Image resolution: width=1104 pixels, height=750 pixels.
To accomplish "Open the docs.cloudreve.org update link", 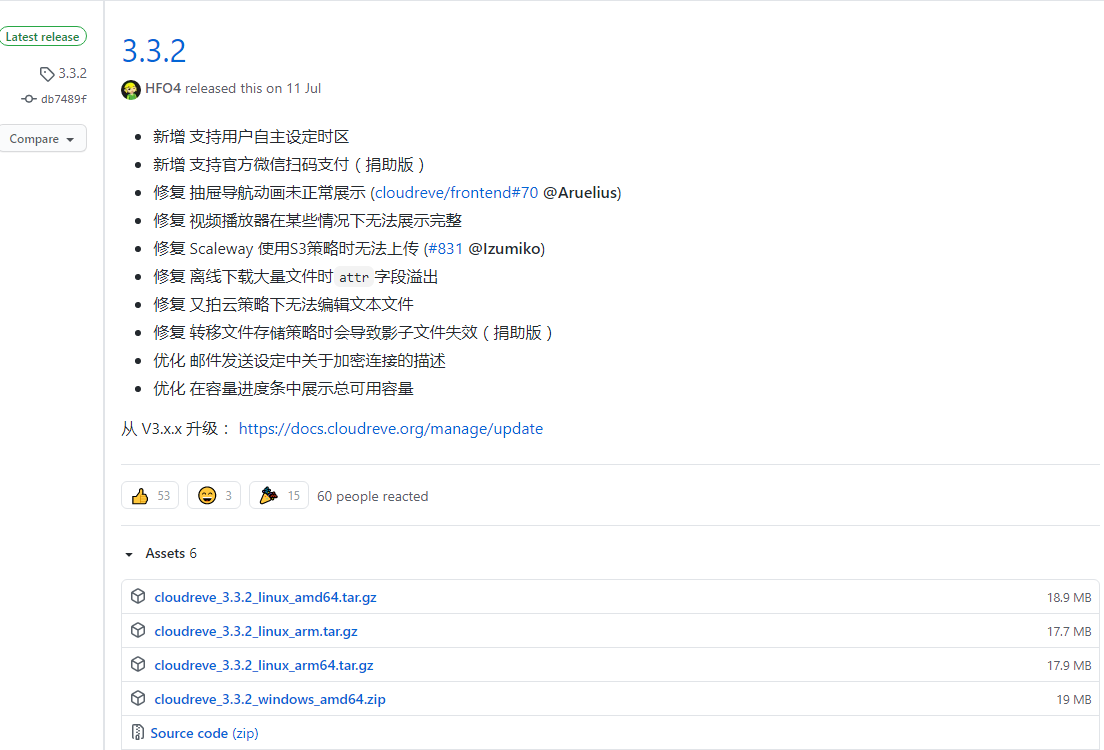I will [391, 428].
